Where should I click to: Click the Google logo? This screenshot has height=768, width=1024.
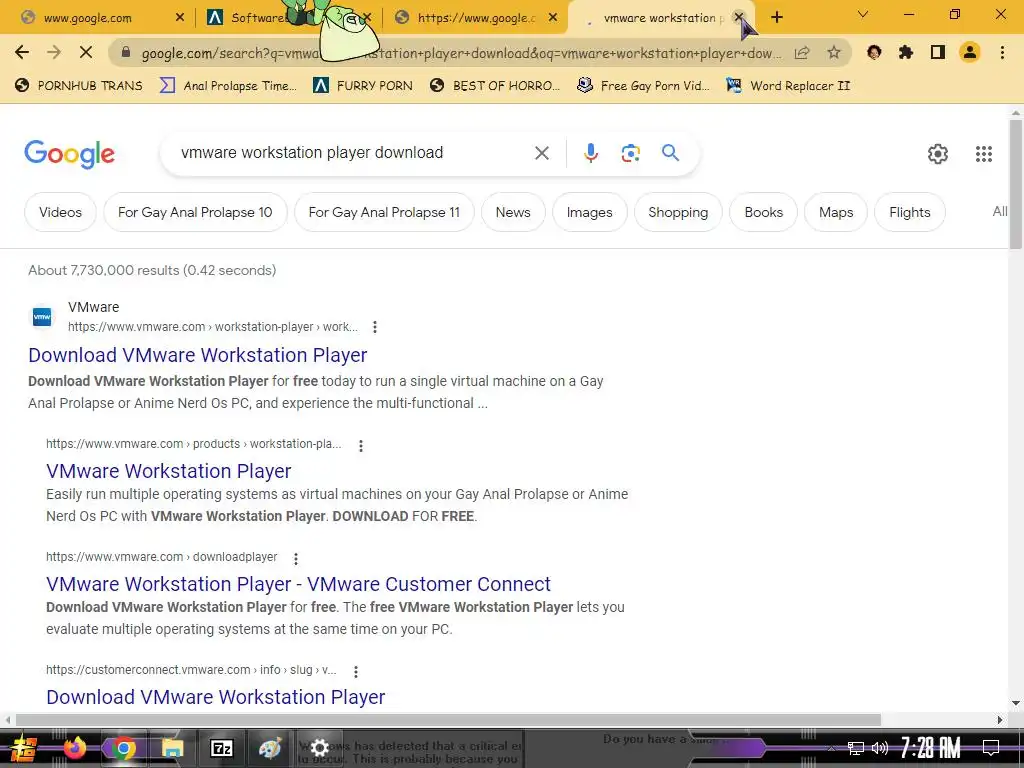[69, 154]
